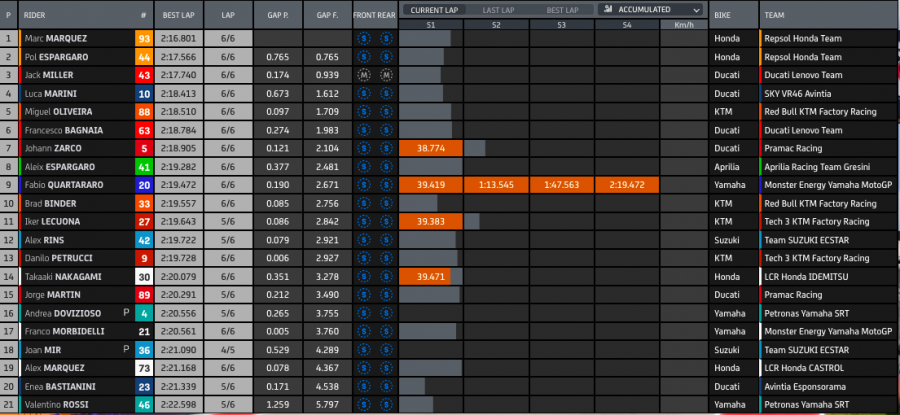Click Jack Miller's medium front tyre icon

pos(365,75)
